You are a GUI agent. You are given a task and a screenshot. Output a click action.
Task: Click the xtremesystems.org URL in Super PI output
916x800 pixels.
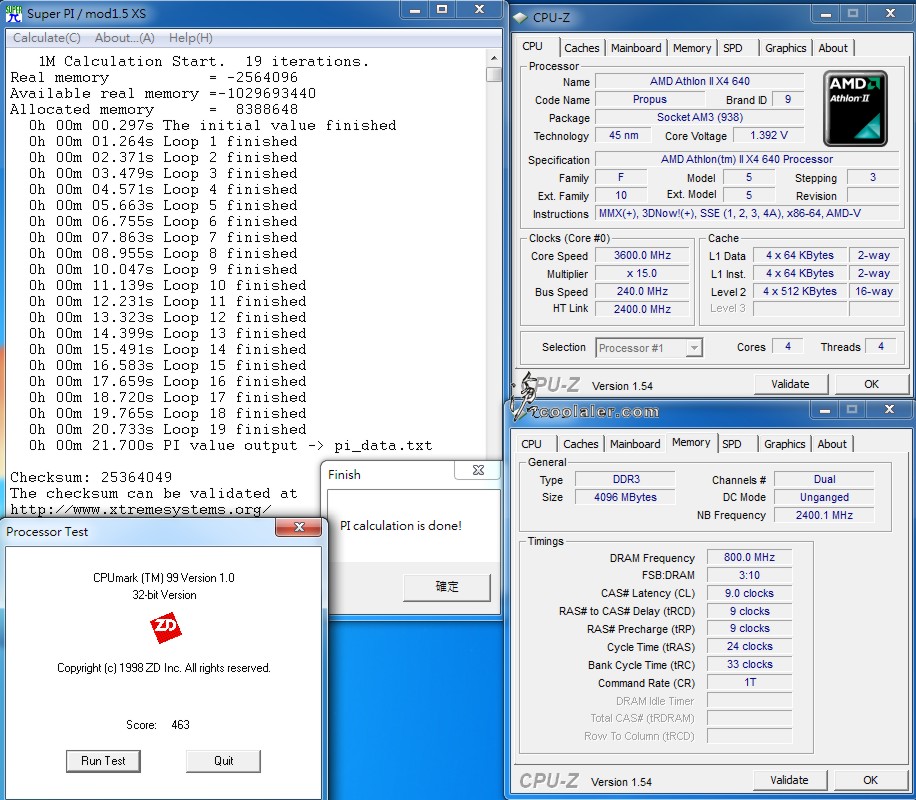[141, 509]
